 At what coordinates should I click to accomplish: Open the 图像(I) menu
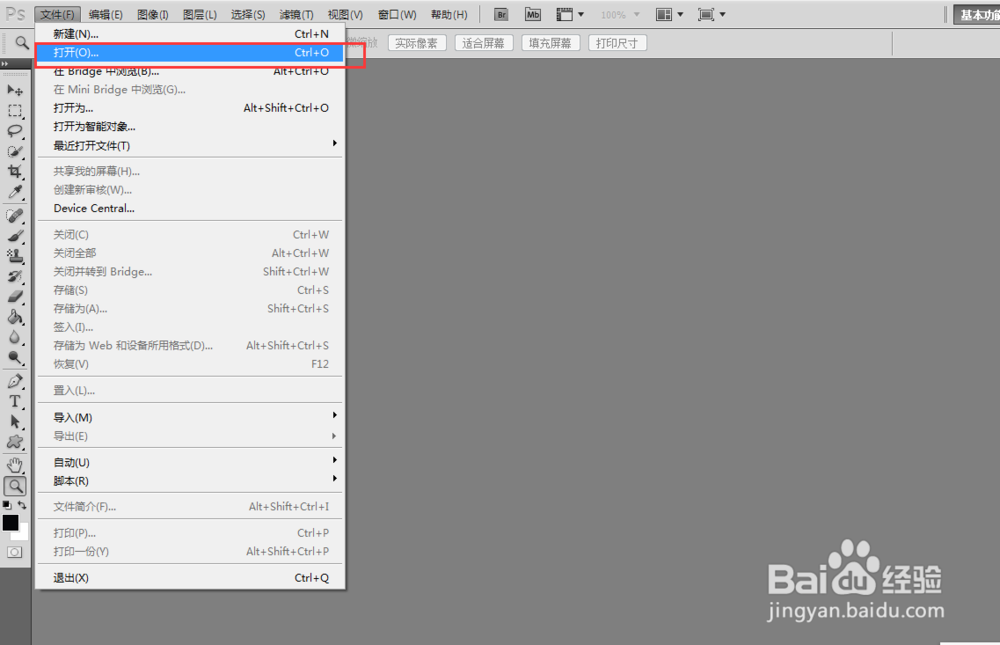[x=153, y=15]
